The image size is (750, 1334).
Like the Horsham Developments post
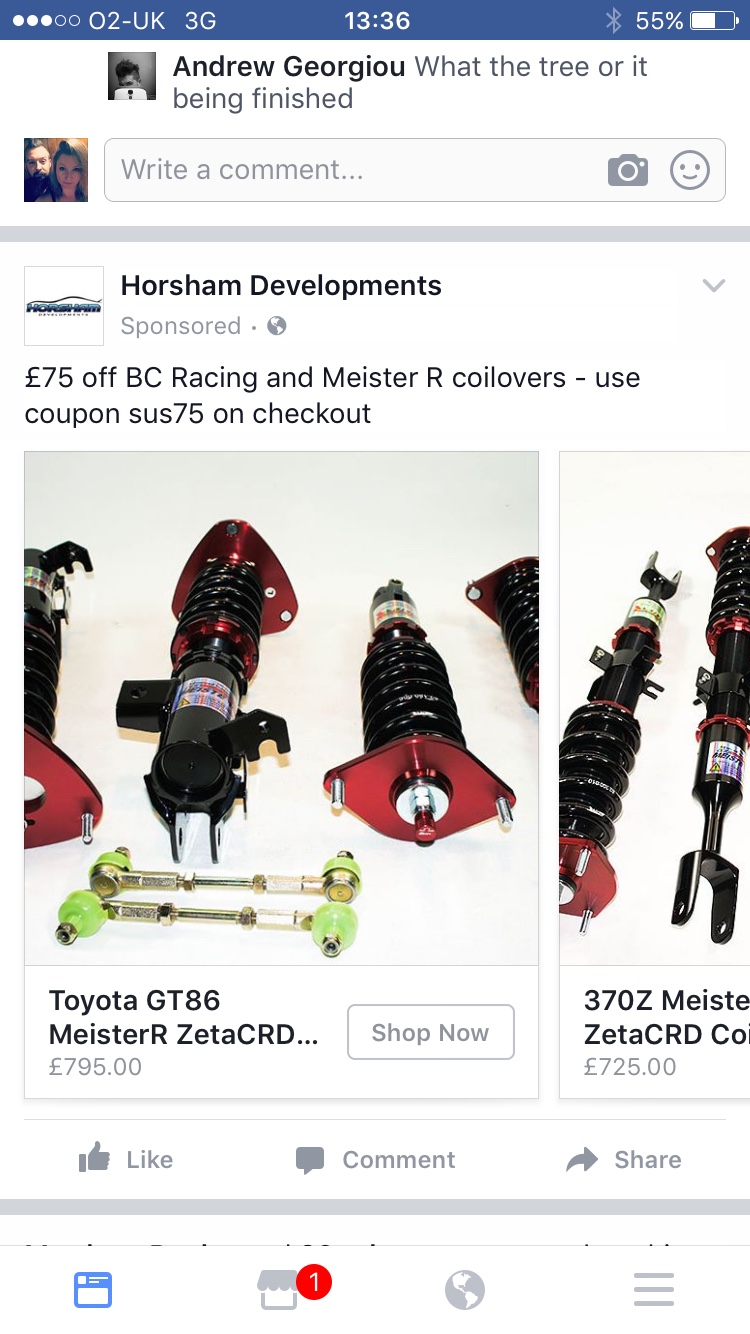[x=126, y=1160]
